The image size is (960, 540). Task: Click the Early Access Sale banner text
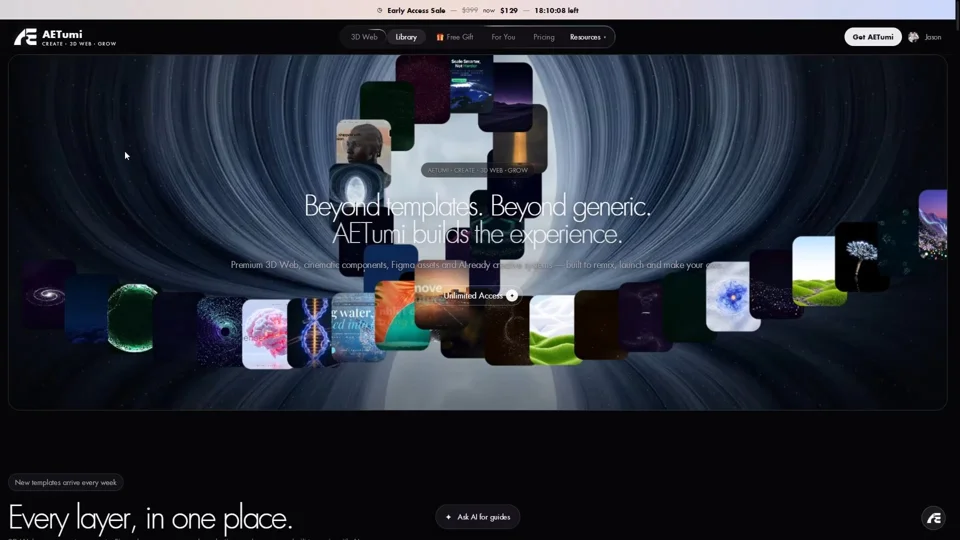click(416, 10)
